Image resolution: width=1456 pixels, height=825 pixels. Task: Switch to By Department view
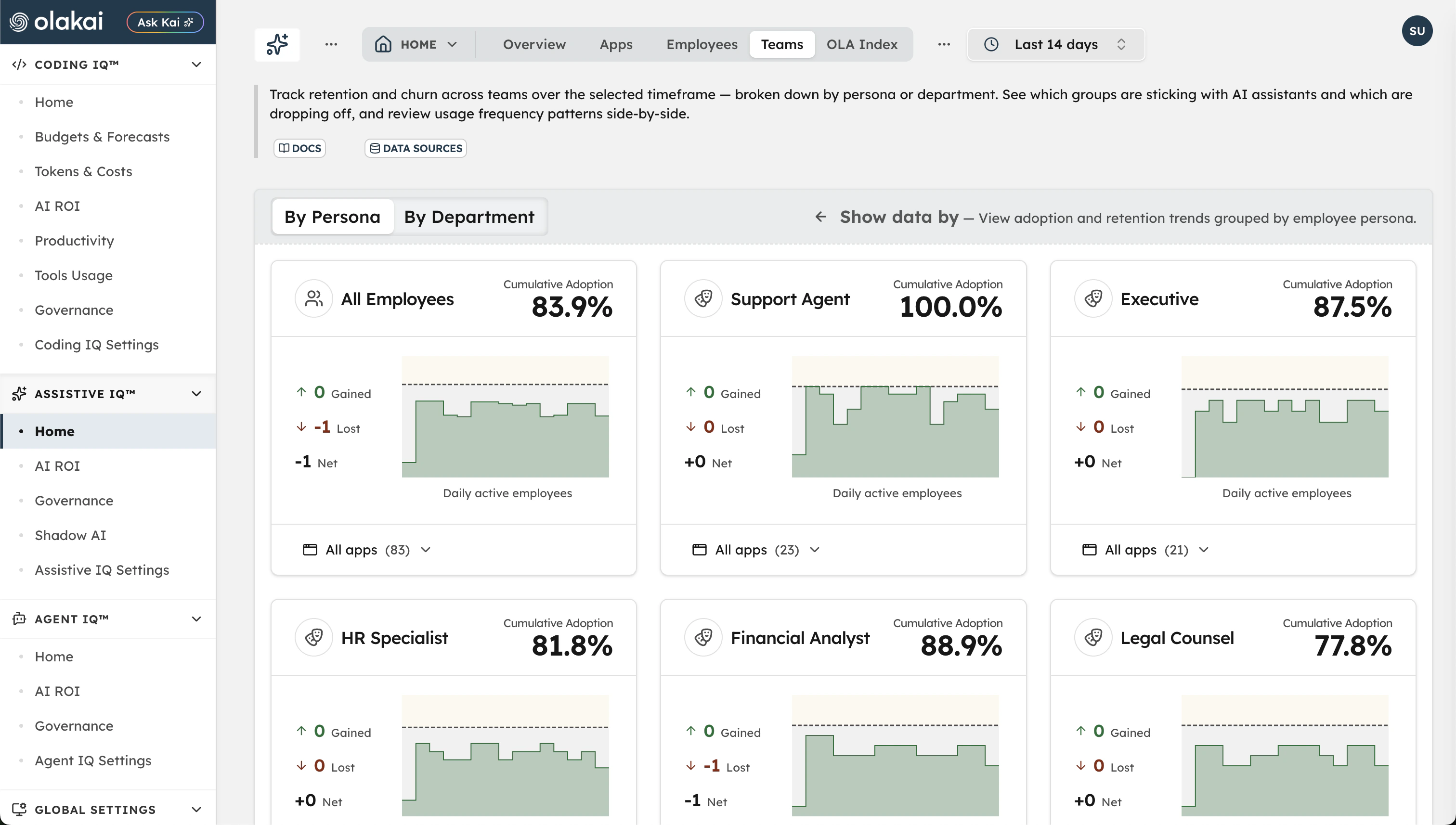[469, 217]
